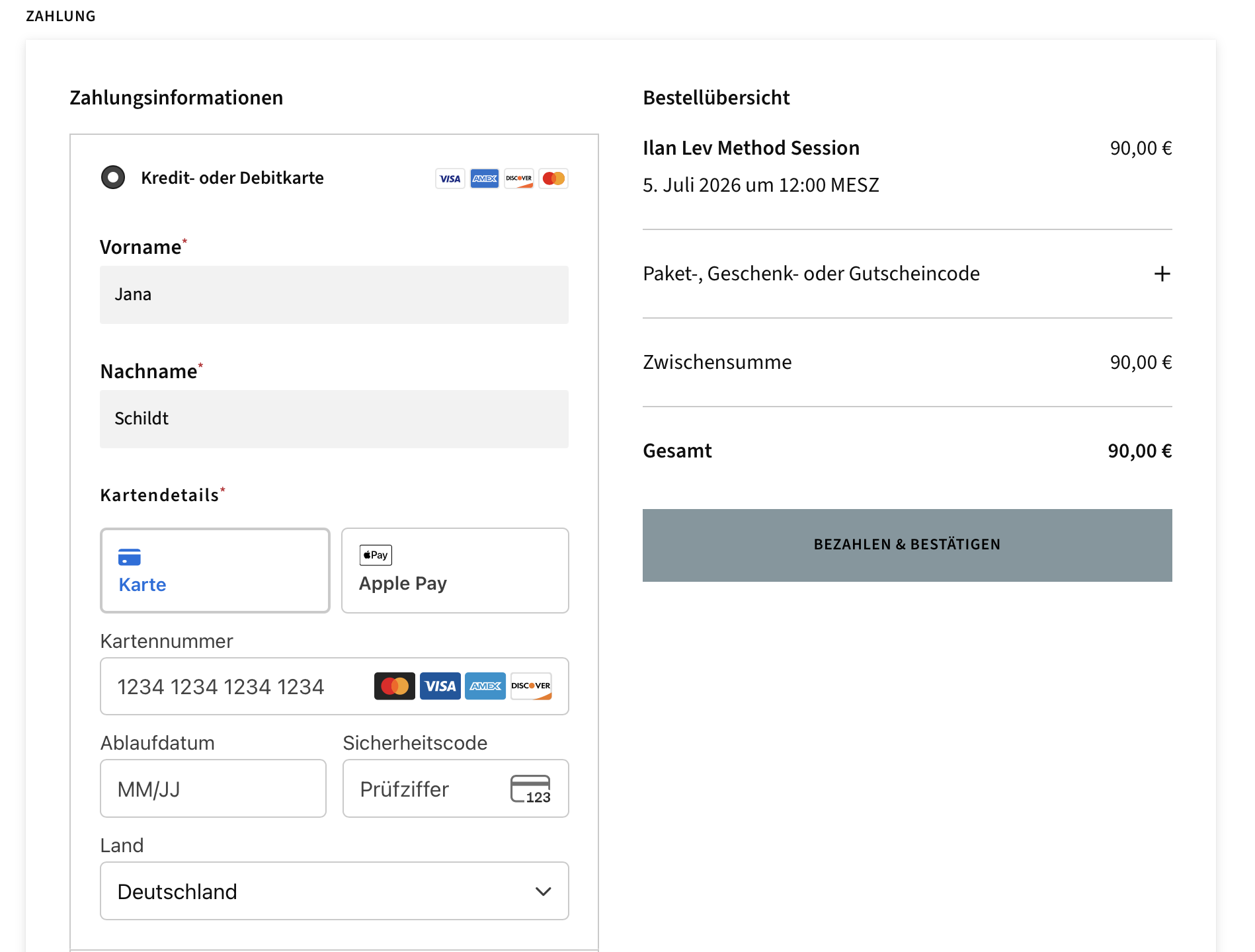Viewport: 1255px width, 952px height.
Task: Click the CVC card 123 icon
Action: (530, 789)
